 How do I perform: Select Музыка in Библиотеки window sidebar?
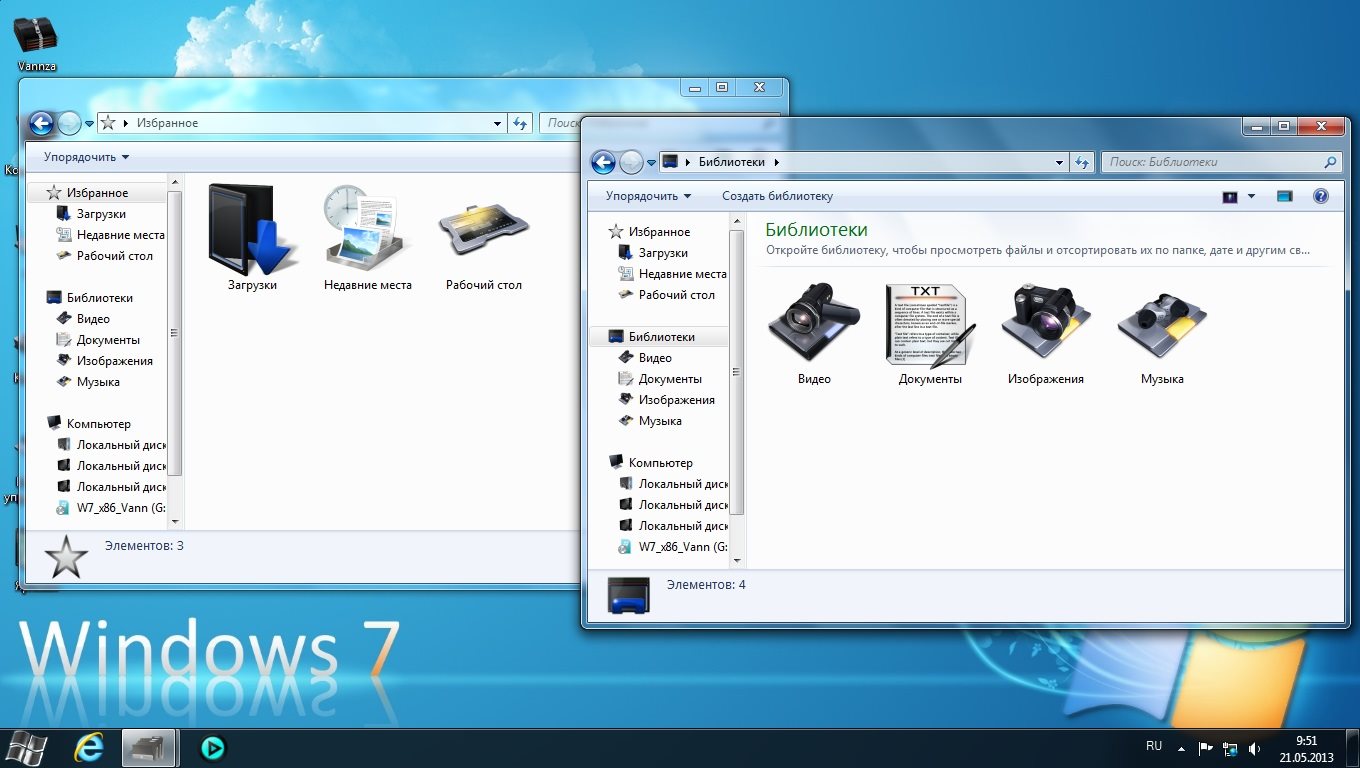pos(660,421)
